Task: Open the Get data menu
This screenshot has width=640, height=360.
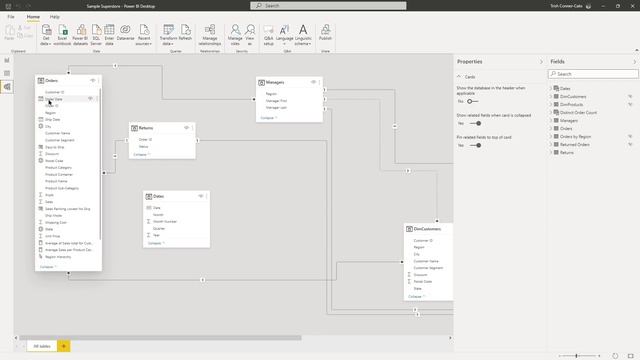Action: tap(46, 35)
